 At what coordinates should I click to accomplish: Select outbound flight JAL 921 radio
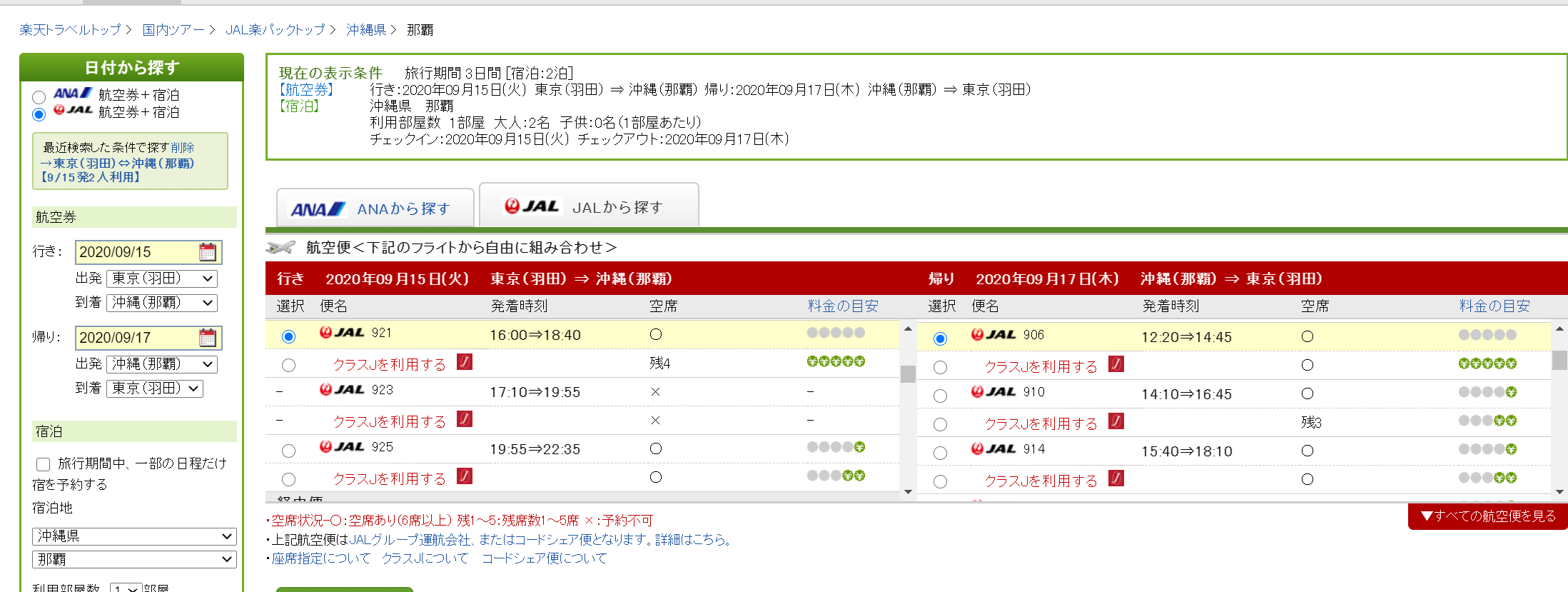pyautogui.click(x=288, y=336)
